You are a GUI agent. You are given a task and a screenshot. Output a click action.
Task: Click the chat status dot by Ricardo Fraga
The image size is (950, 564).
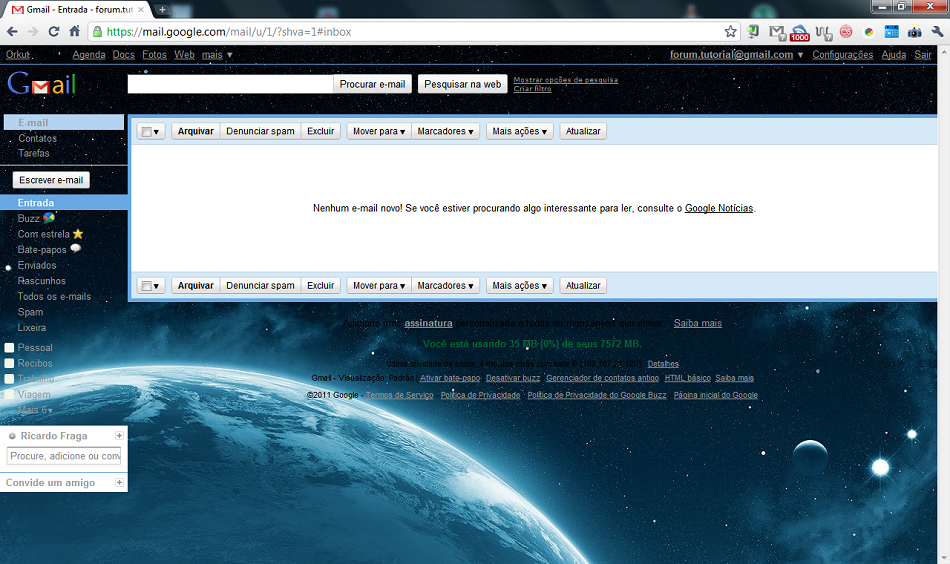pos(12,436)
